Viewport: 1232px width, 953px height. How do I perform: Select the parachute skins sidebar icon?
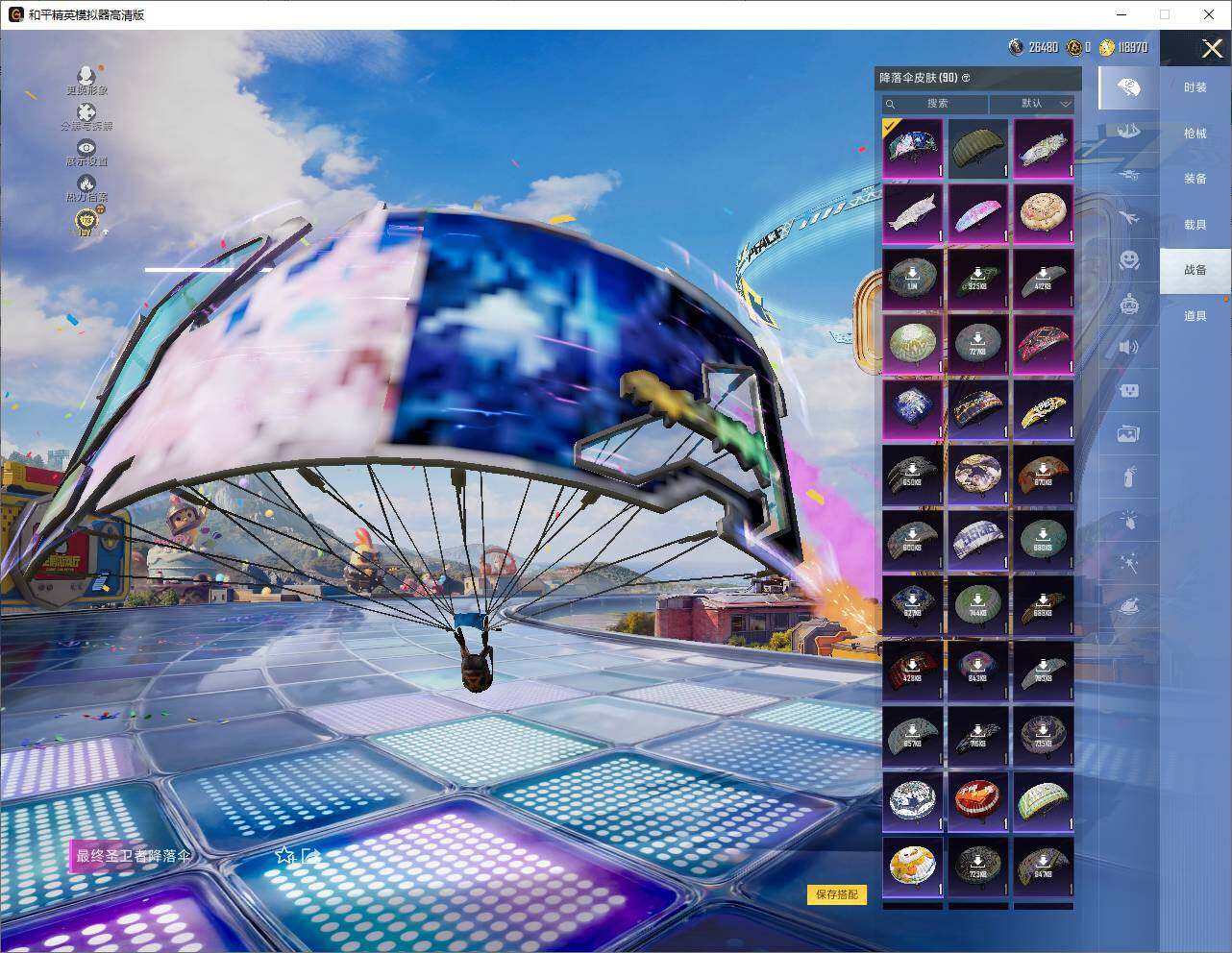click(x=1128, y=88)
